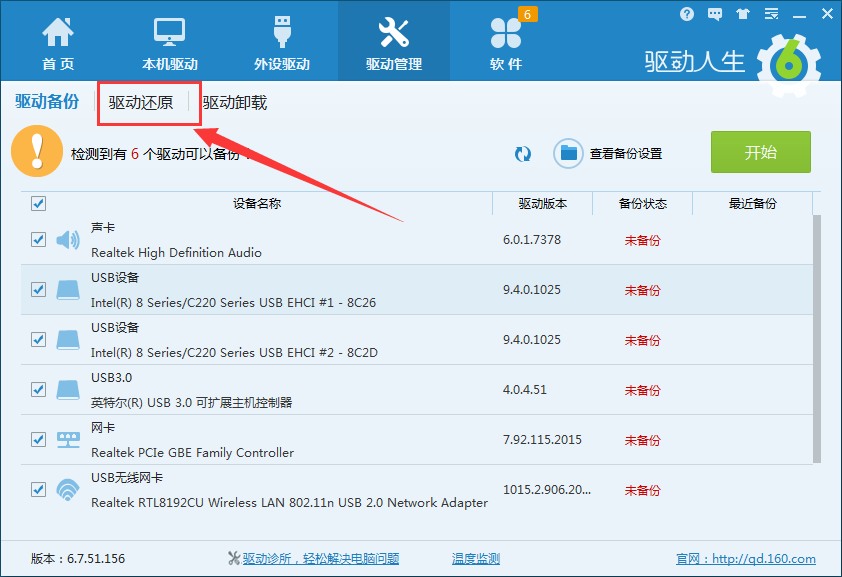Toggle the select-all header checkbox
Screen dimensions: 842x577
[39, 203]
